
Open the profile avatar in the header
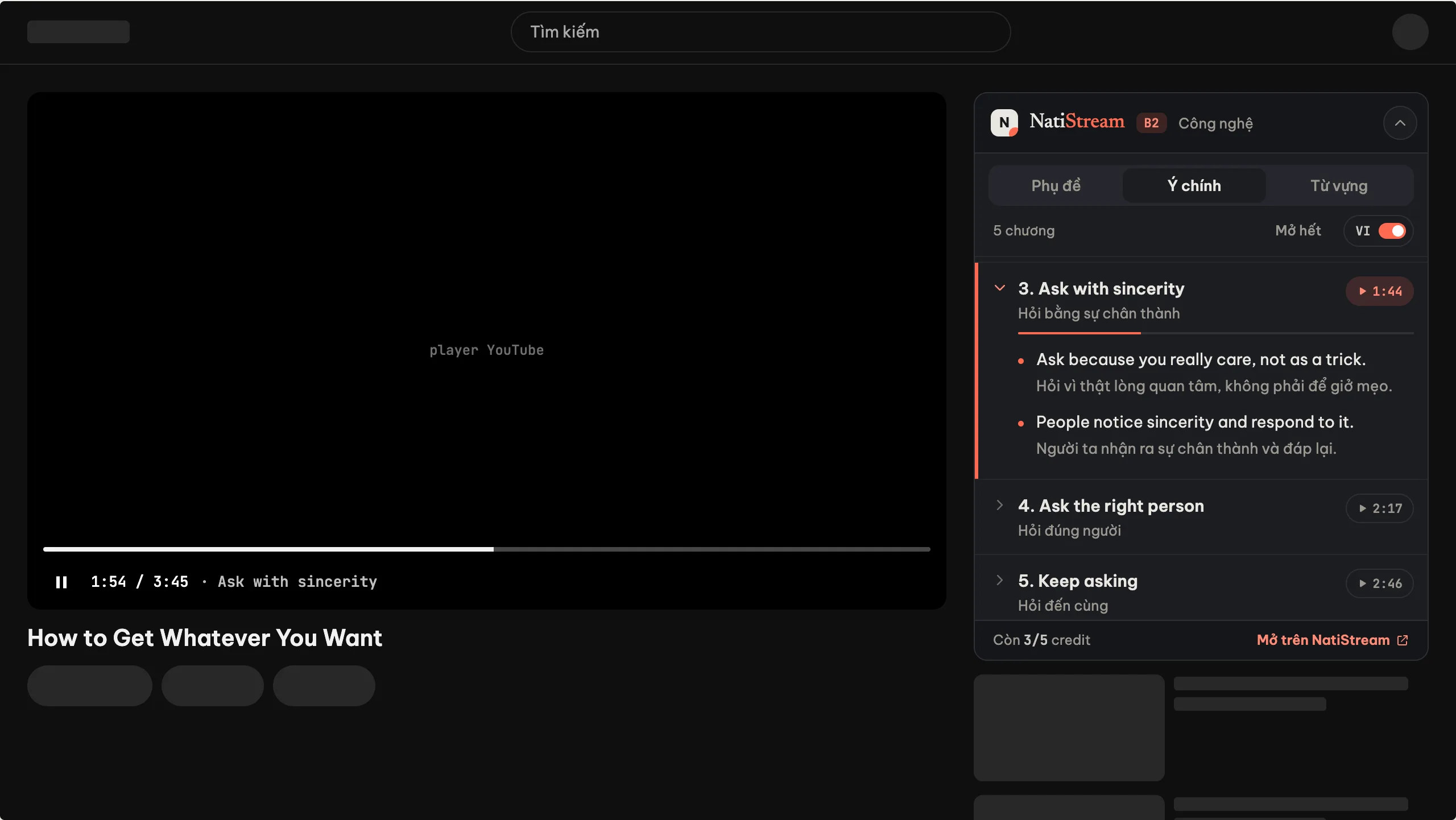(x=1410, y=32)
